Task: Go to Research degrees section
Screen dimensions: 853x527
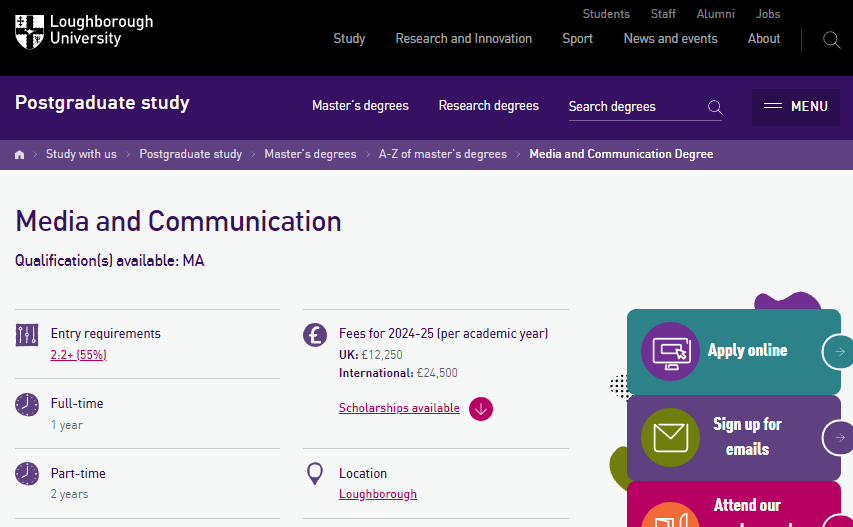Action: coord(489,106)
